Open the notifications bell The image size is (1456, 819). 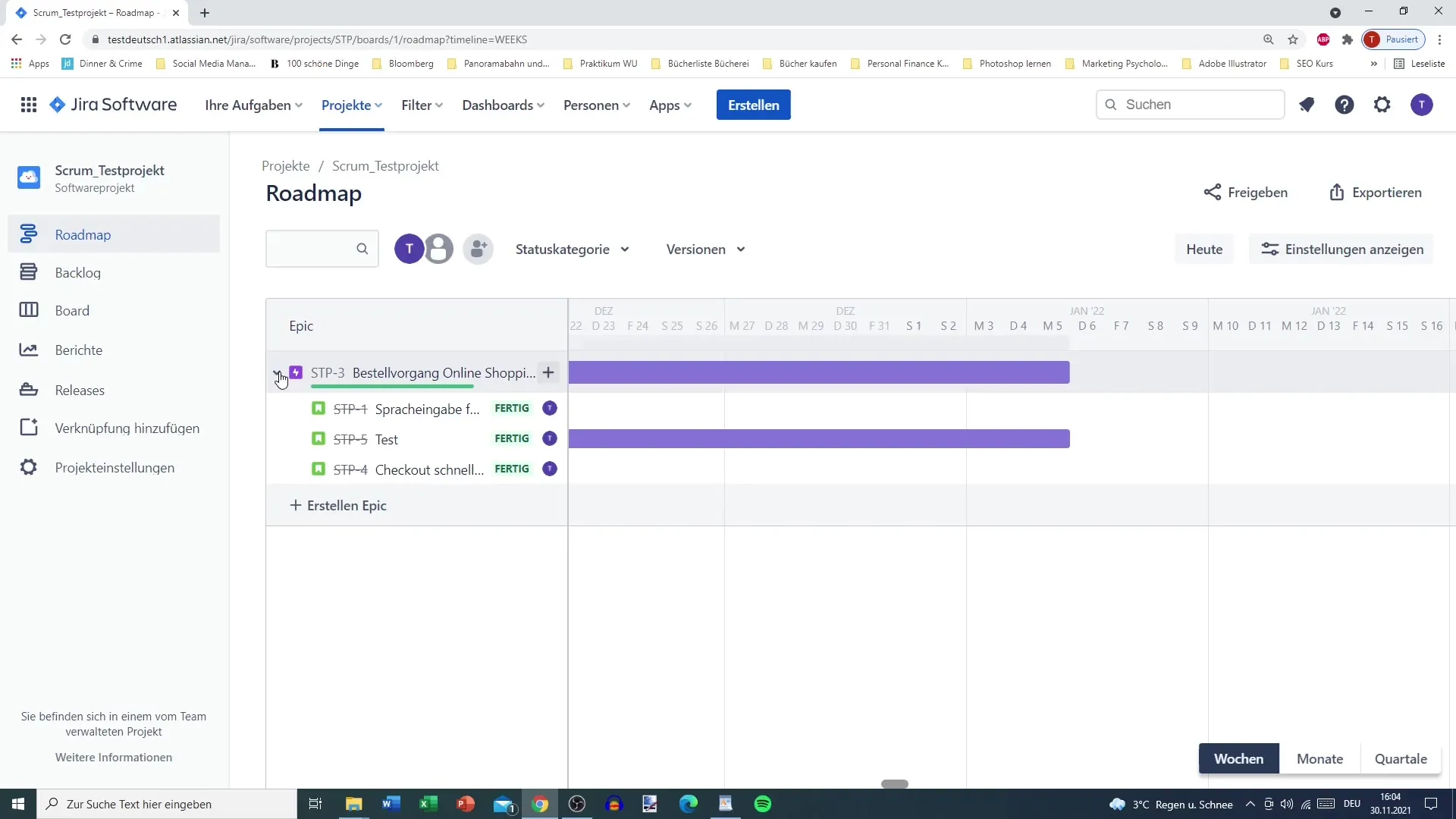[1306, 105]
